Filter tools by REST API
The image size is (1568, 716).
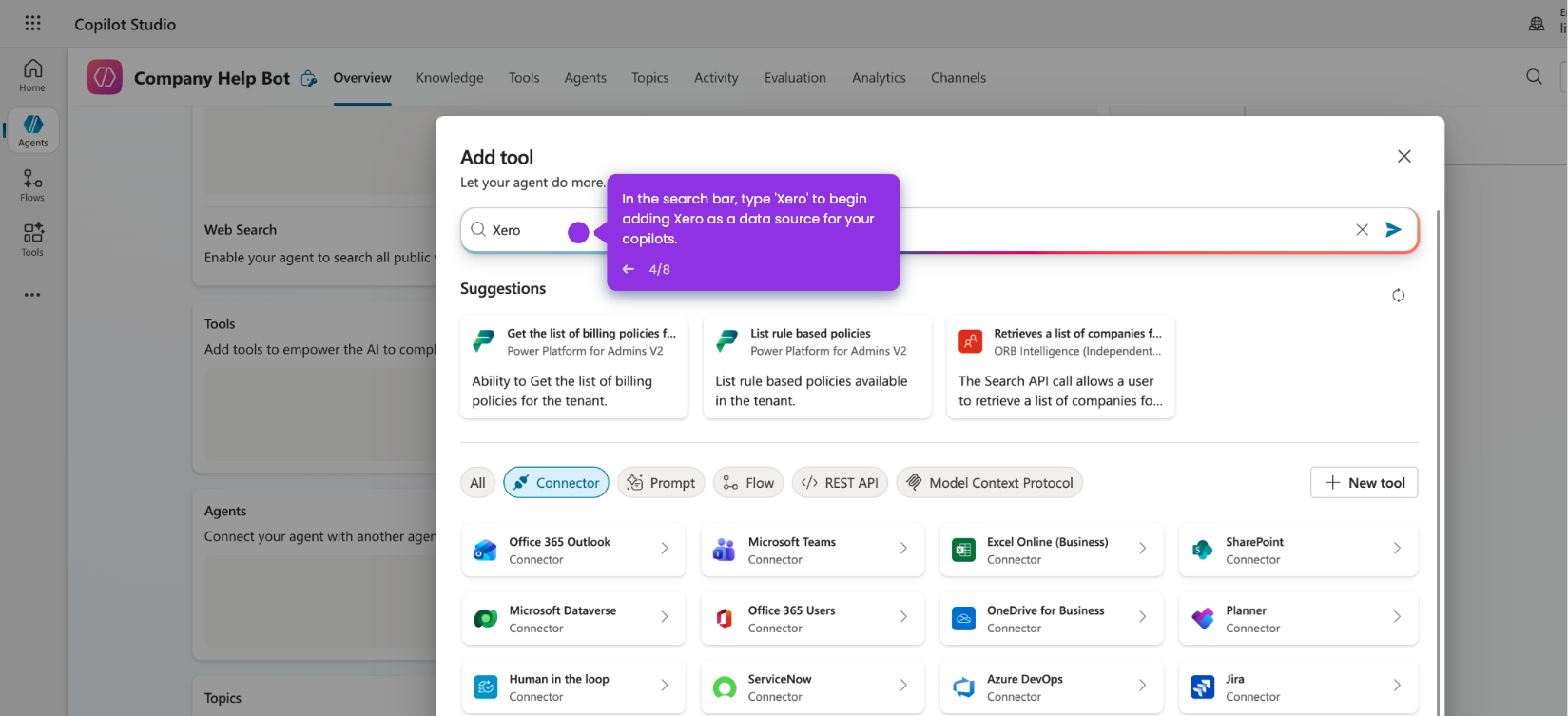840,483
